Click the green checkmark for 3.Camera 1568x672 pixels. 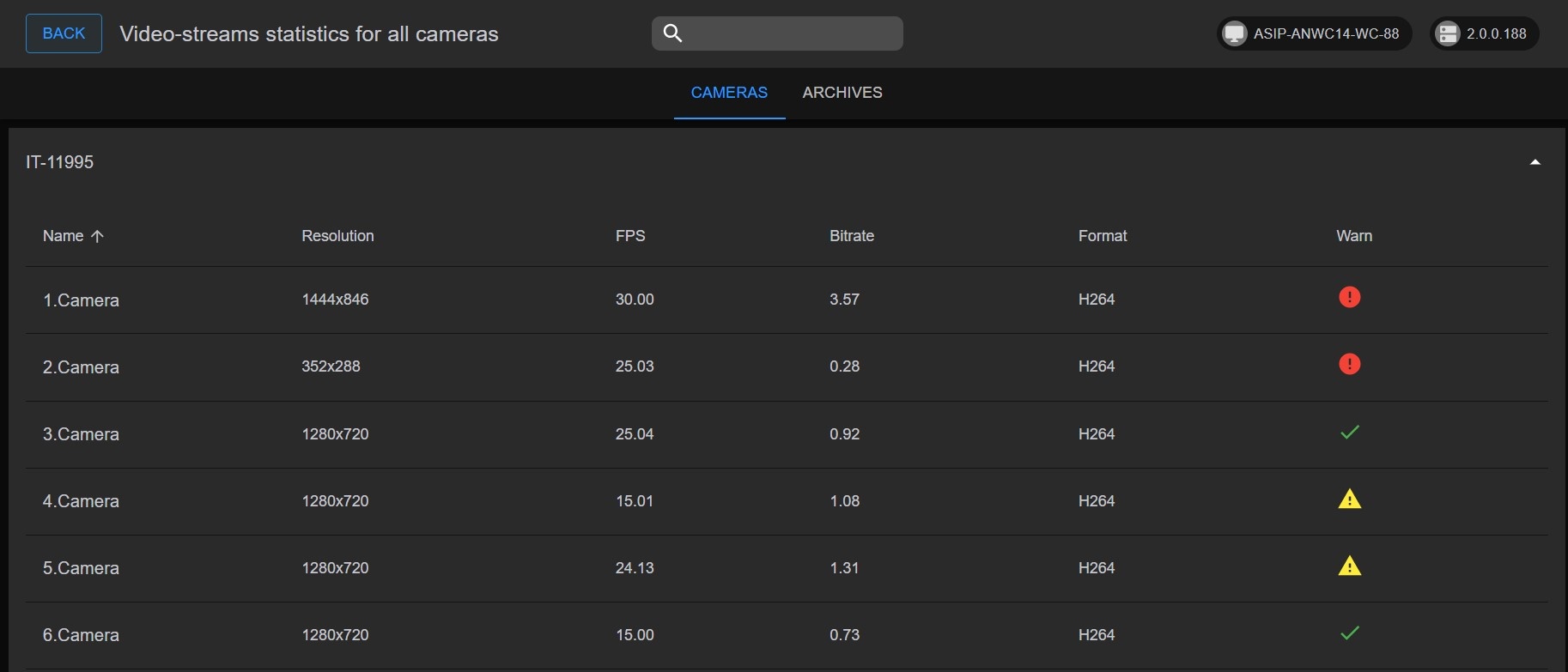1349,433
